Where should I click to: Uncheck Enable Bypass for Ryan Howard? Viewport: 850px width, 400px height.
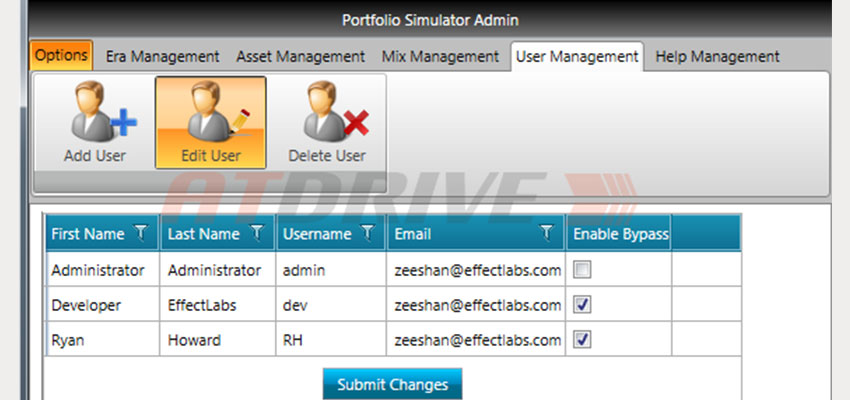tap(583, 340)
